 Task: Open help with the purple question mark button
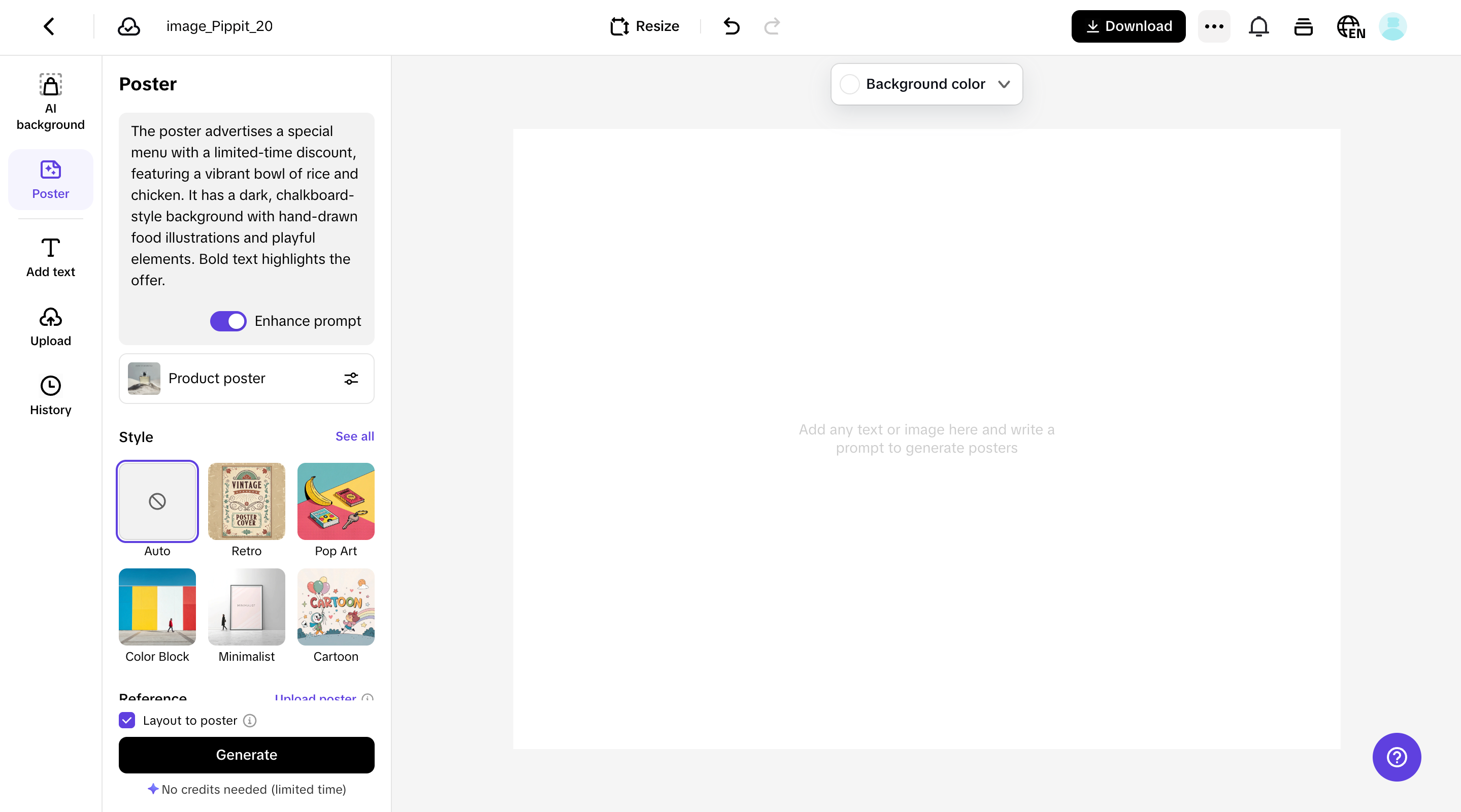pyautogui.click(x=1397, y=757)
